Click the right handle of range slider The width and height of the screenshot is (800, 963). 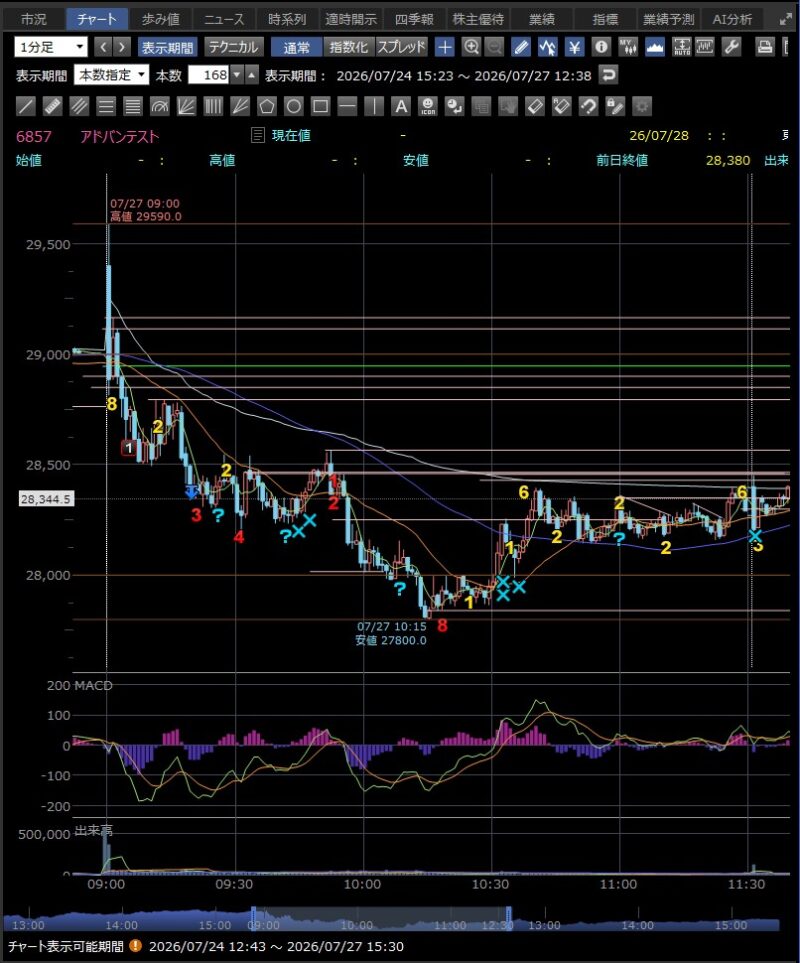click(508, 918)
